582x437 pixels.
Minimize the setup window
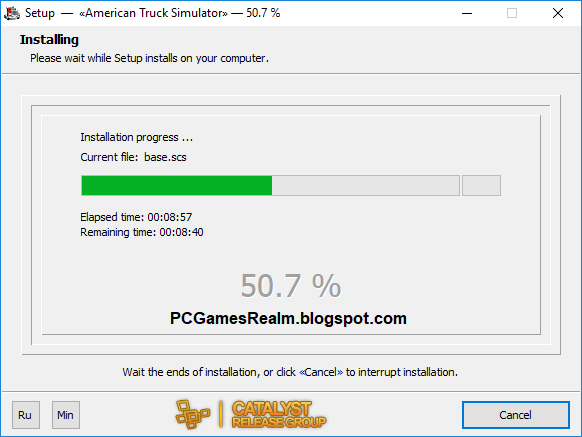[x=467, y=13]
